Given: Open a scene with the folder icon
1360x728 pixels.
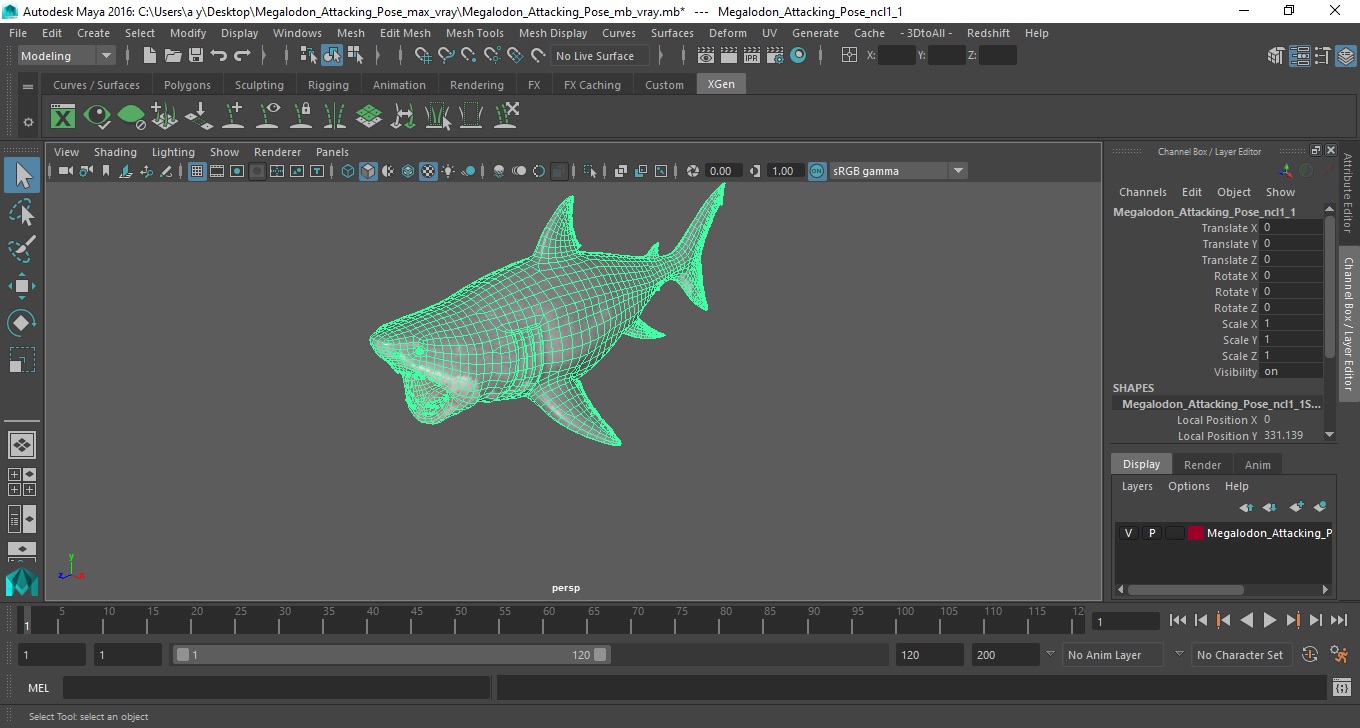Looking at the screenshot, I should coord(173,56).
